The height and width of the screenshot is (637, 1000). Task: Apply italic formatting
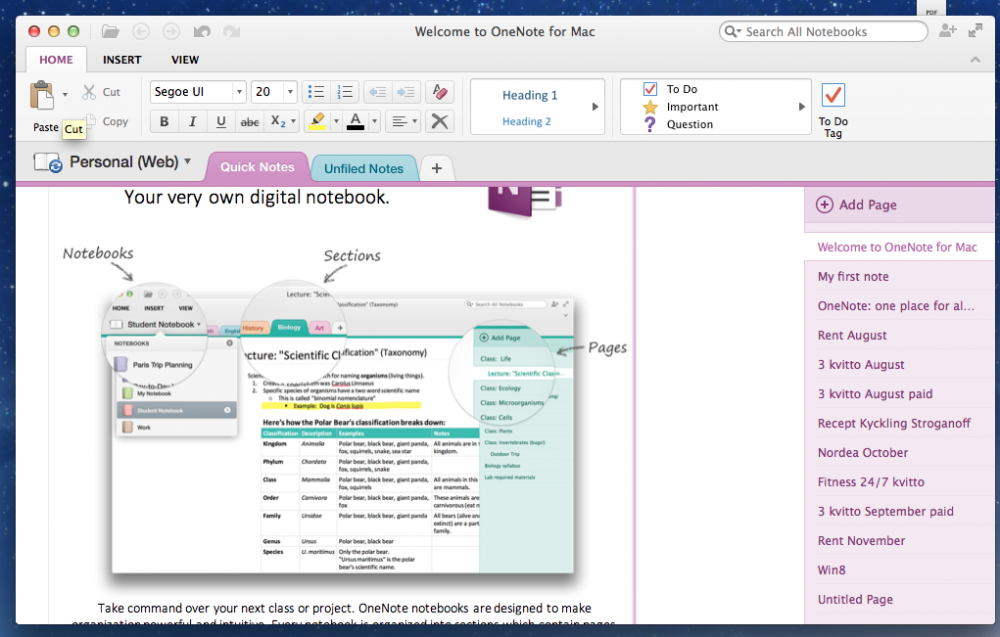coord(193,121)
